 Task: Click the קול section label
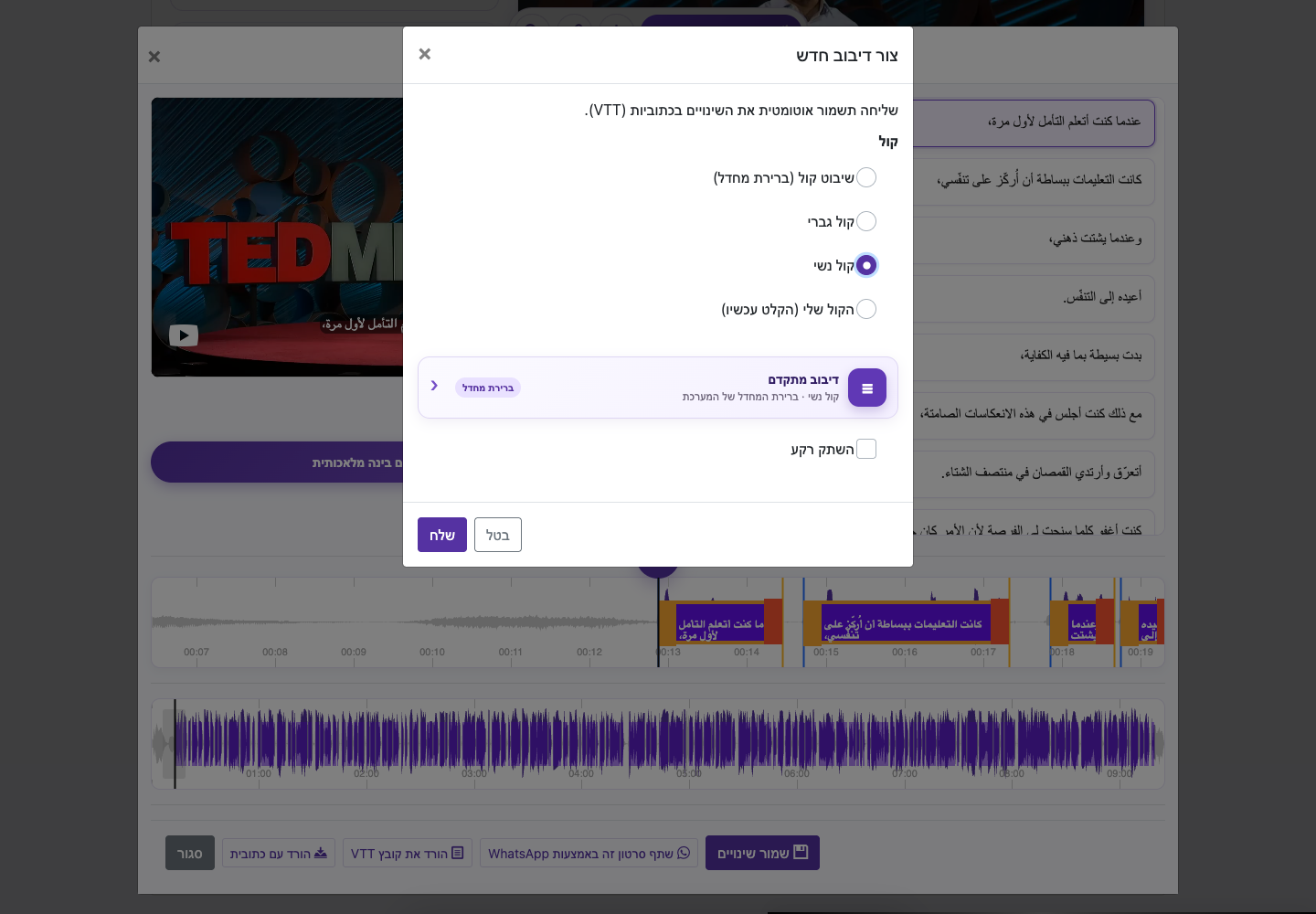[888, 142]
